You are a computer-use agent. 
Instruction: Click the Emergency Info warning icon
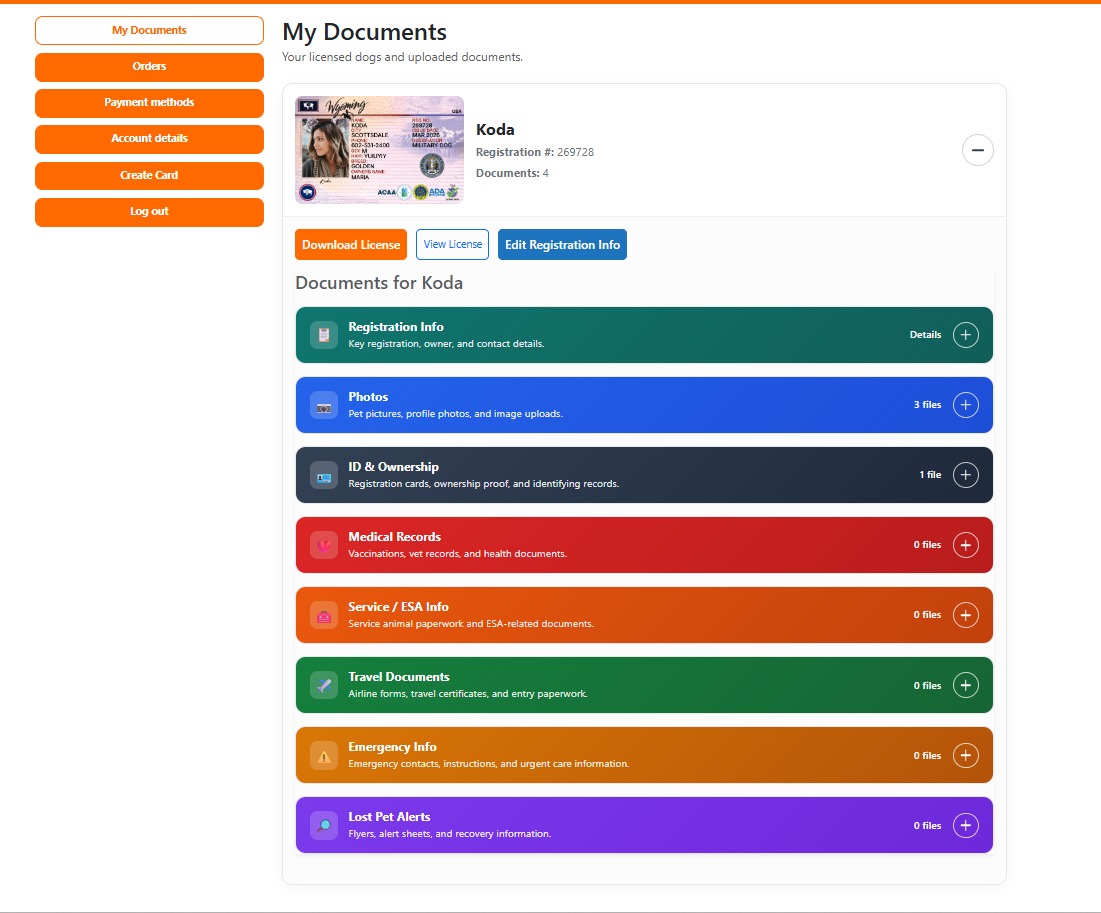323,755
